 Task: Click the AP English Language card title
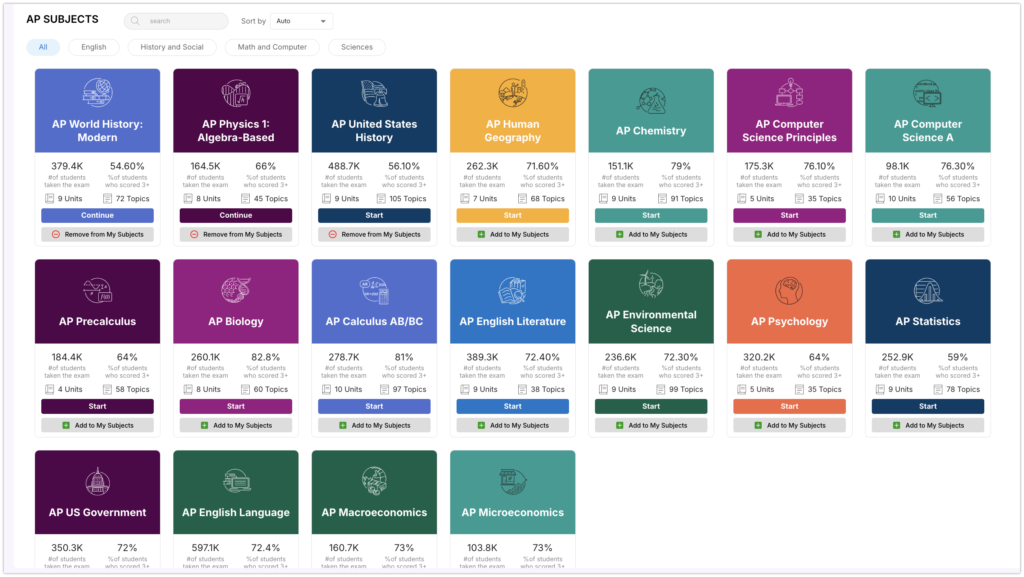[236, 513]
